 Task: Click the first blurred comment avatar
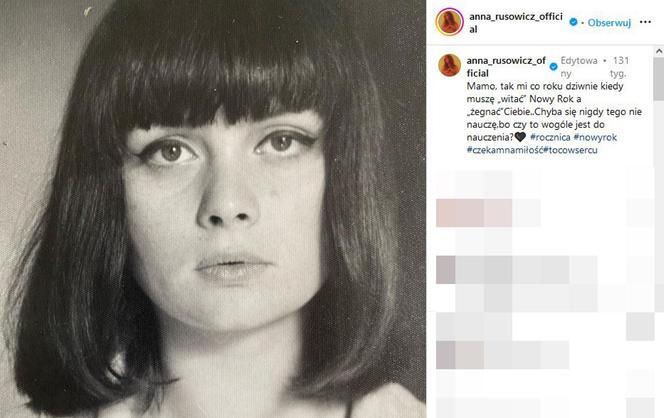tap(445, 213)
